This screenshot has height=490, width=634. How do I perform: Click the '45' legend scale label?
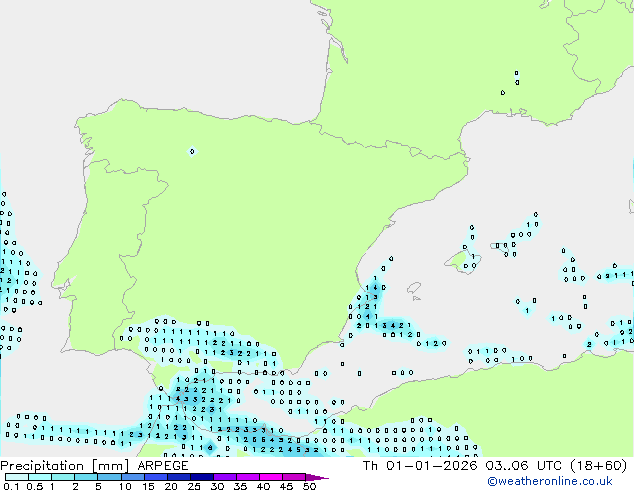coord(286,486)
